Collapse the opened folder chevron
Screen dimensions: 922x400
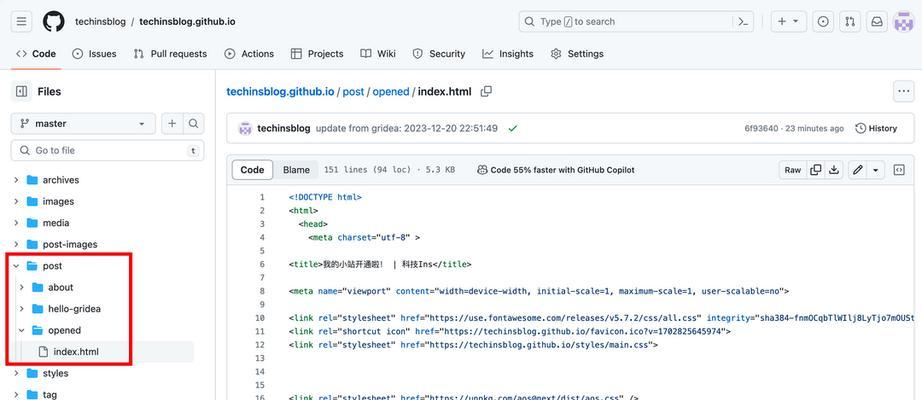point(22,330)
